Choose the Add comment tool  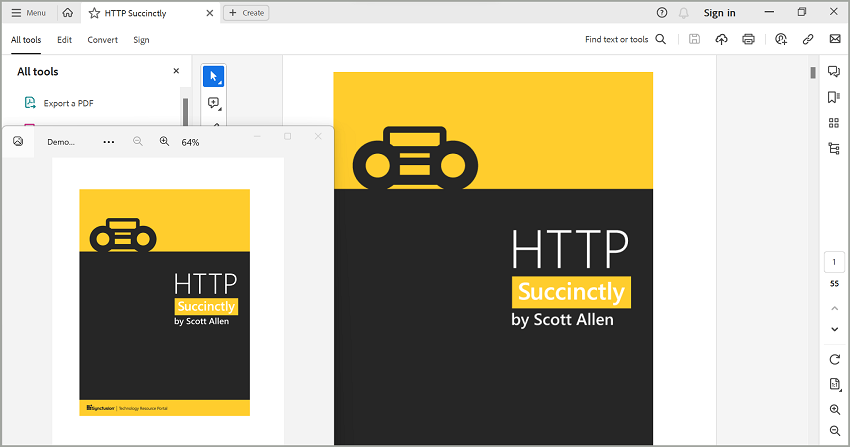coord(214,103)
